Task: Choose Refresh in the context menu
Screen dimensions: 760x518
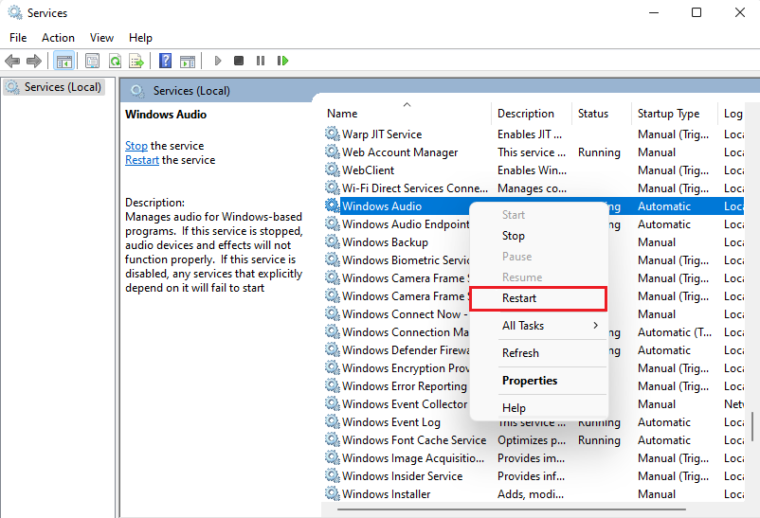Action: (538, 353)
